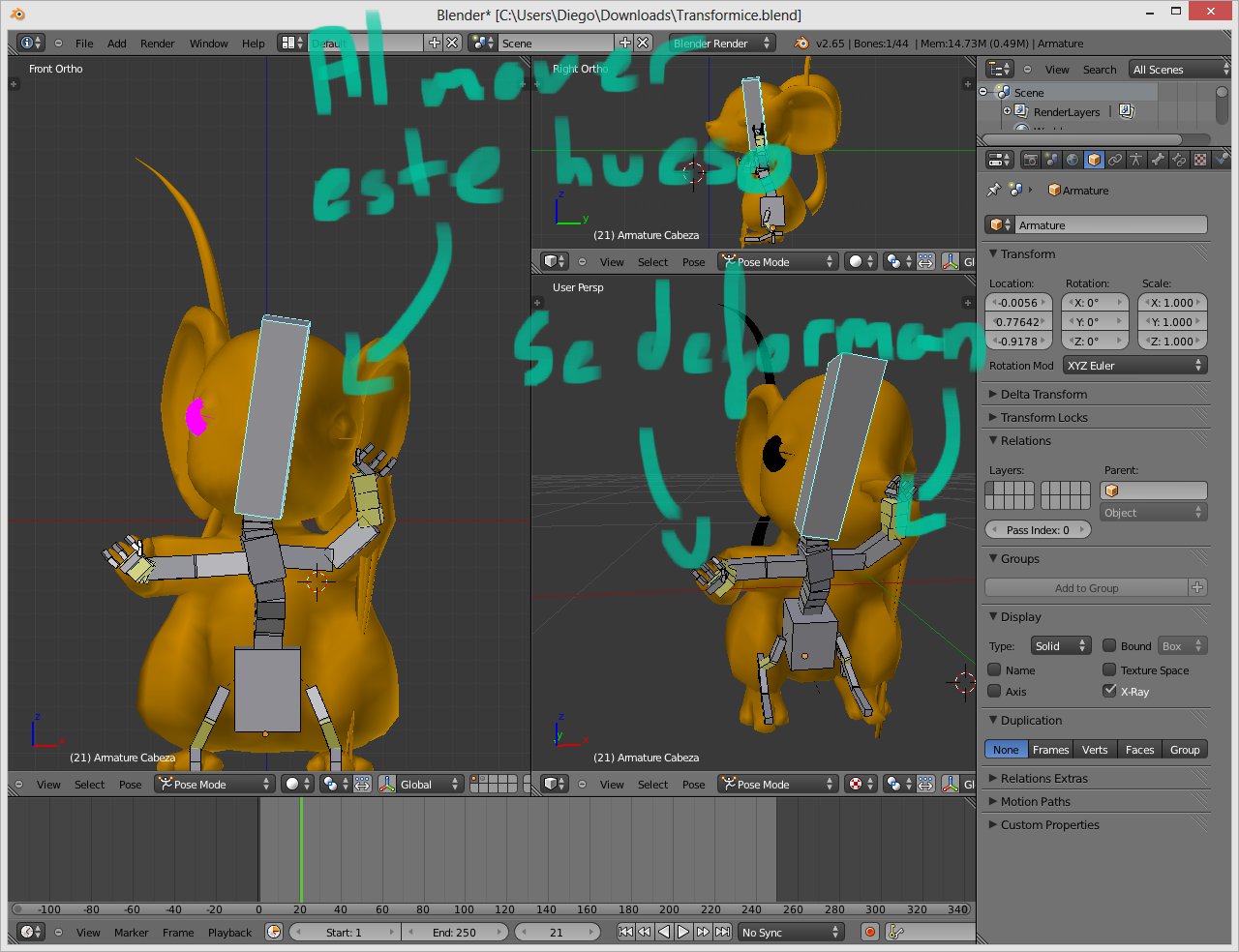Image resolution: width=1239 pixels, height=952 pixels.
Task: Jump to previous keyframe
Action: coord(645,932)
